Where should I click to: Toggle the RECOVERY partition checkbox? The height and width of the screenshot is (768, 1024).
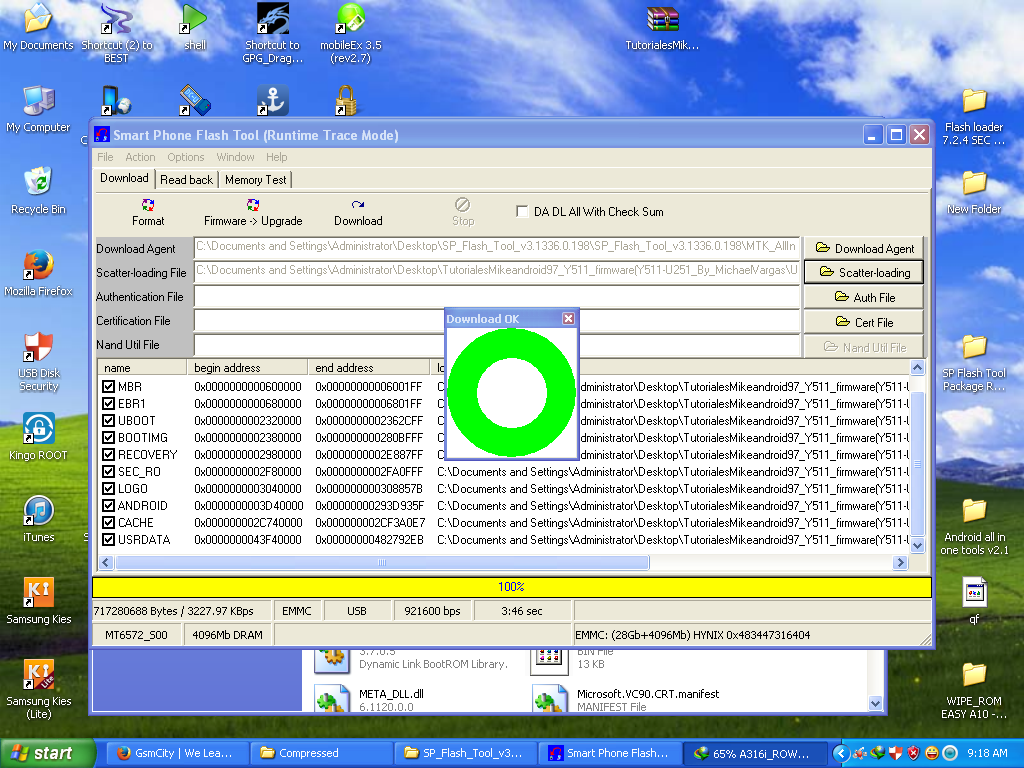tap(108, 455)
